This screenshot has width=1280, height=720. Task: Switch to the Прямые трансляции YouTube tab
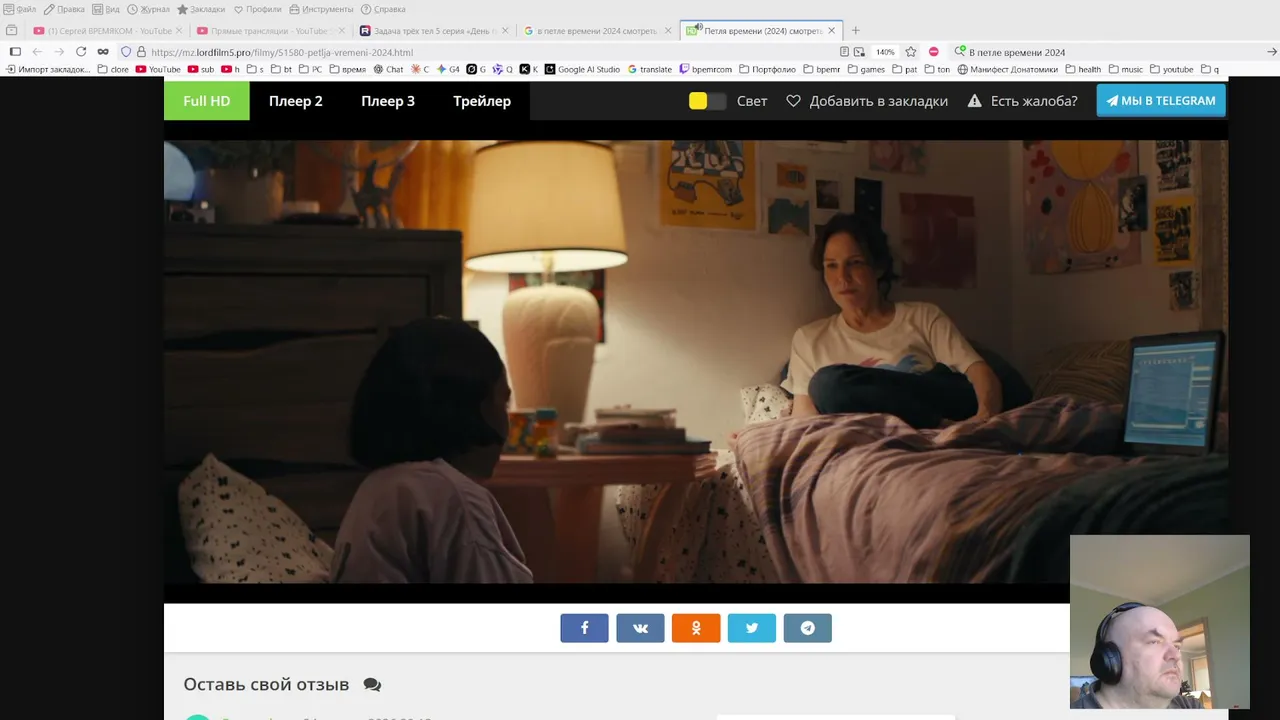[x=270, y=31]
